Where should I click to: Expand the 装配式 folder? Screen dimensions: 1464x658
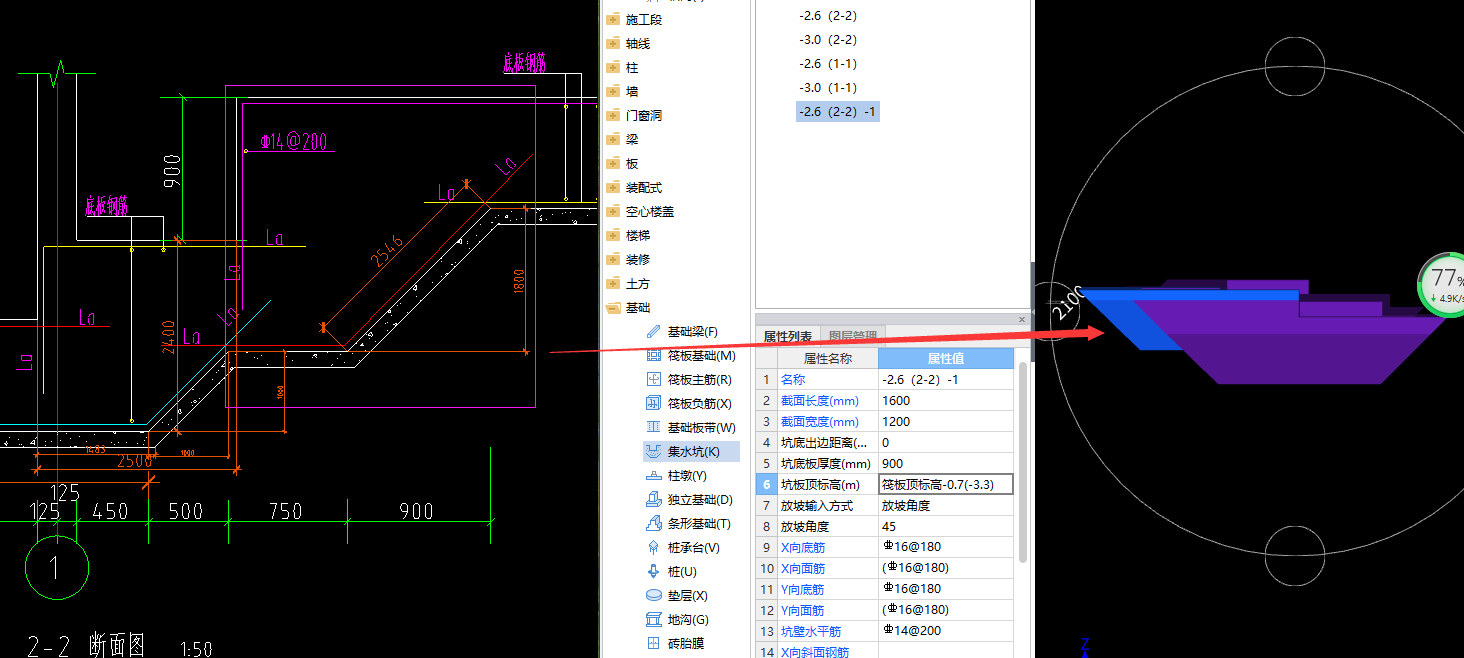[x=612, y=187]
